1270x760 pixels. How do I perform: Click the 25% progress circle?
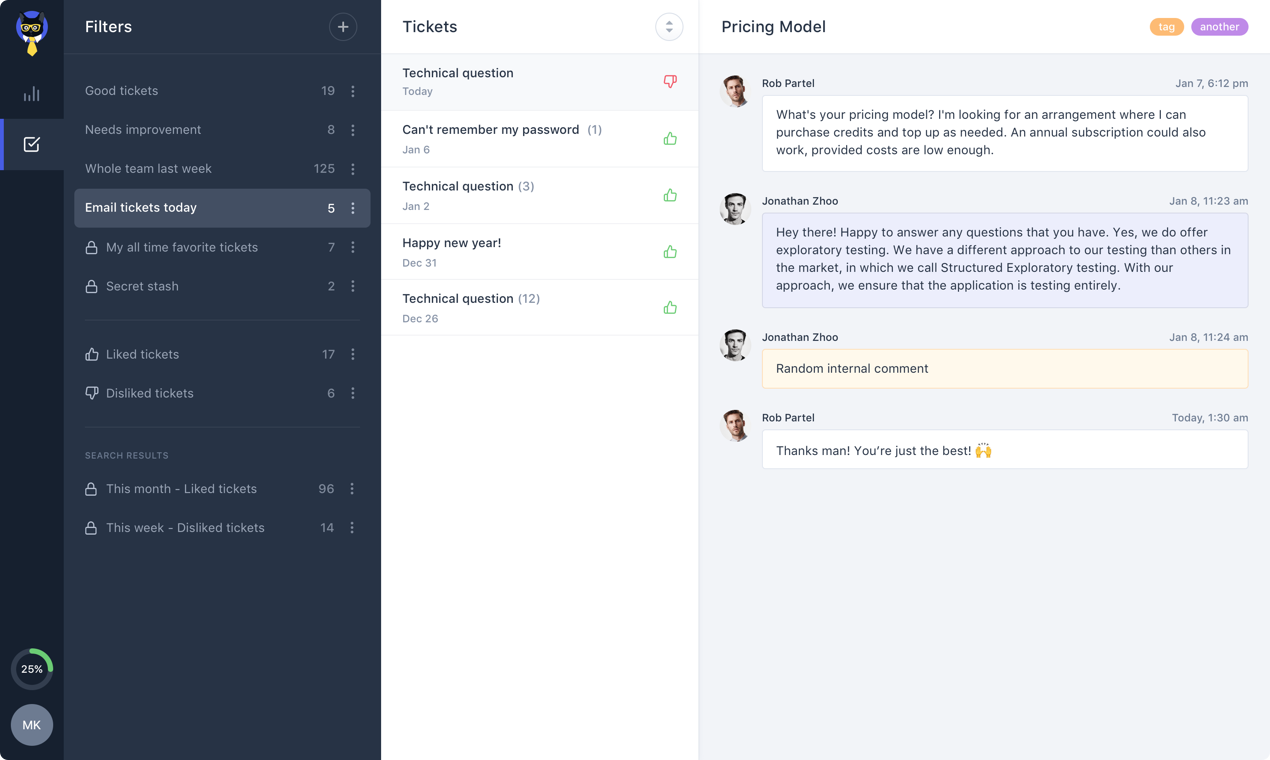(x=31, y=668)
